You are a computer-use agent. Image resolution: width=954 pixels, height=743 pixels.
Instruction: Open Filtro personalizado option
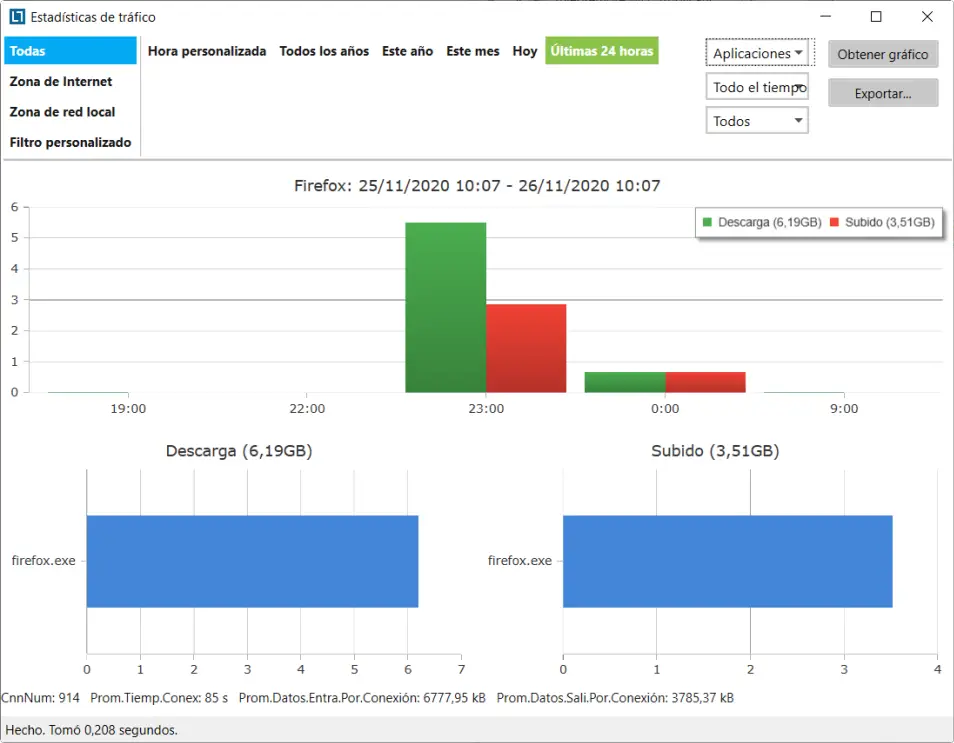[71, 142]
